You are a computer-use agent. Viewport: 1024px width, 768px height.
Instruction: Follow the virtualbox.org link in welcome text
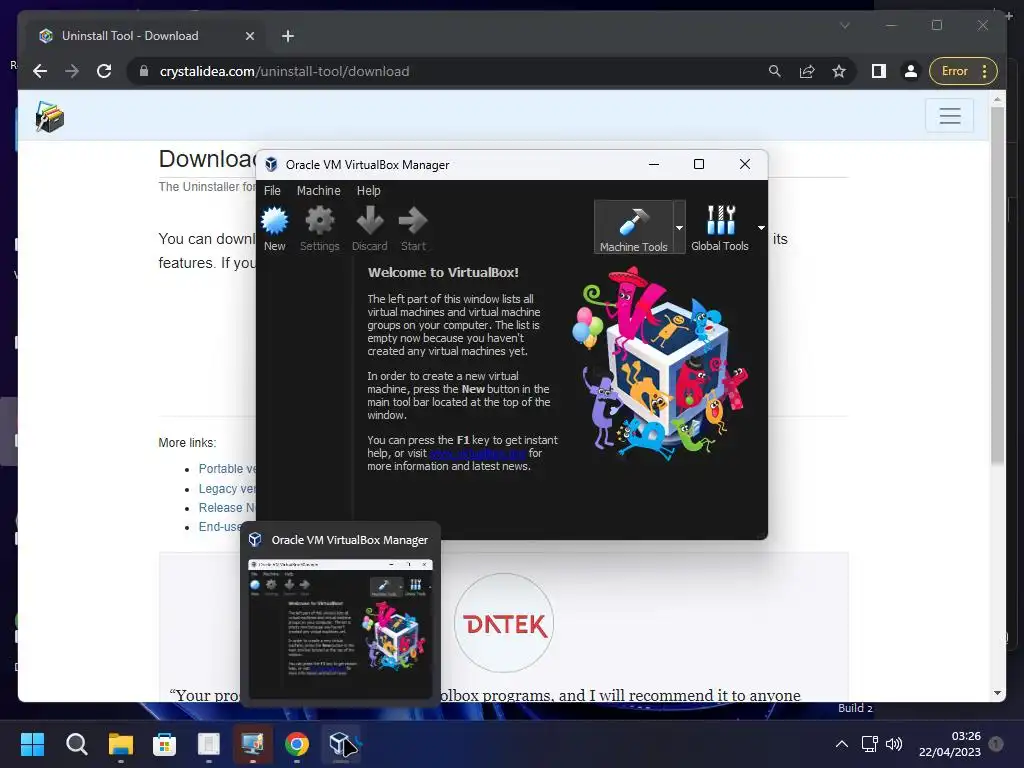478,453
